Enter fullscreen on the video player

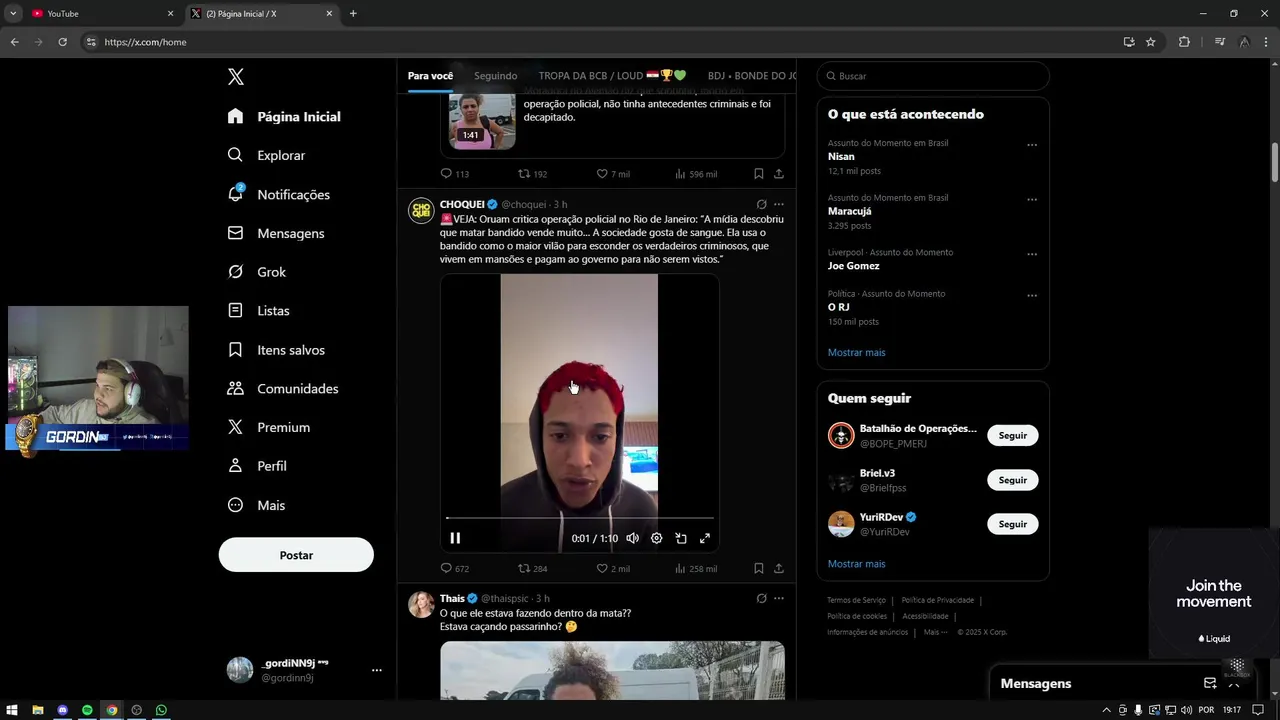pyautogui.click(x=705, y=538)
